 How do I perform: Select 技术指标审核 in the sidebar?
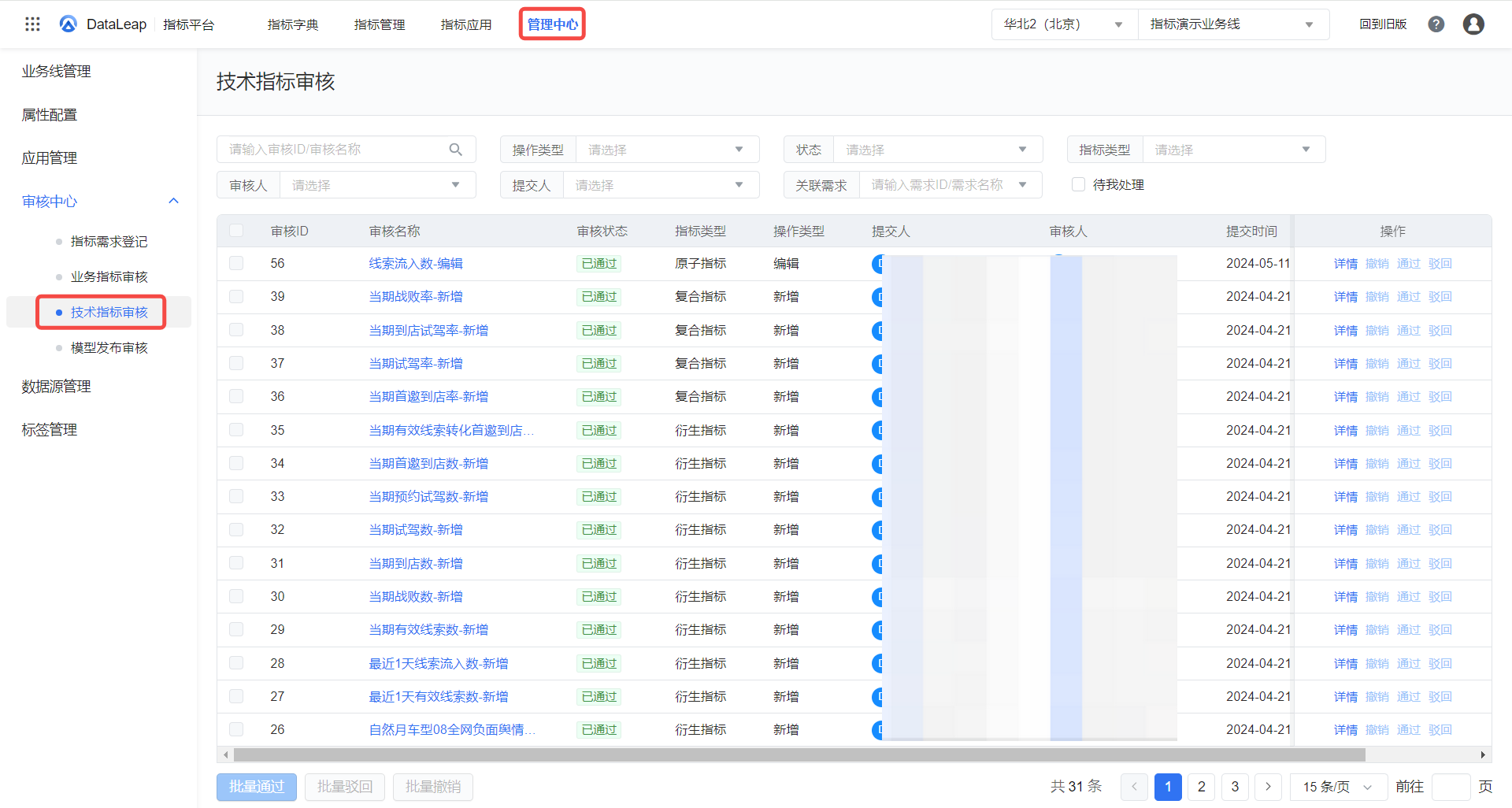point(109,313)
